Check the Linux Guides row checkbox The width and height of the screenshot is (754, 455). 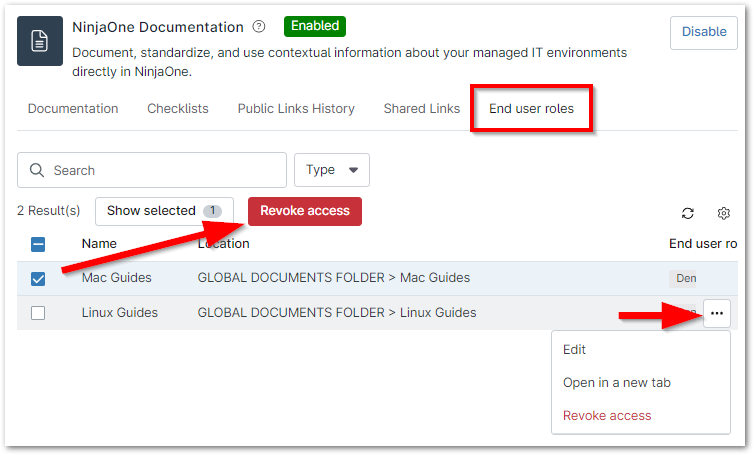(38, 313)
